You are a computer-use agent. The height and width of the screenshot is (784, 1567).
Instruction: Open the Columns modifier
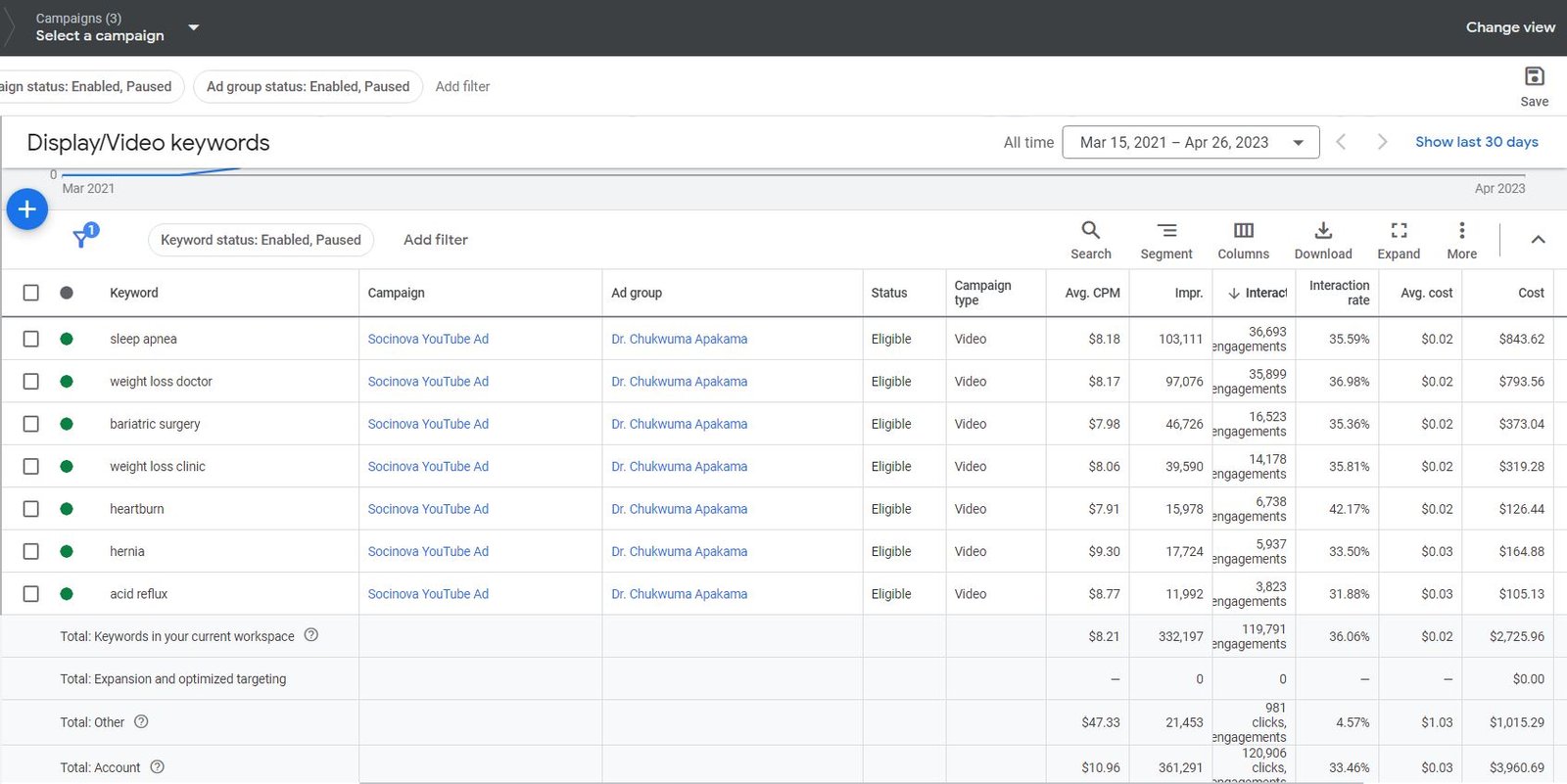(1243, 239)
